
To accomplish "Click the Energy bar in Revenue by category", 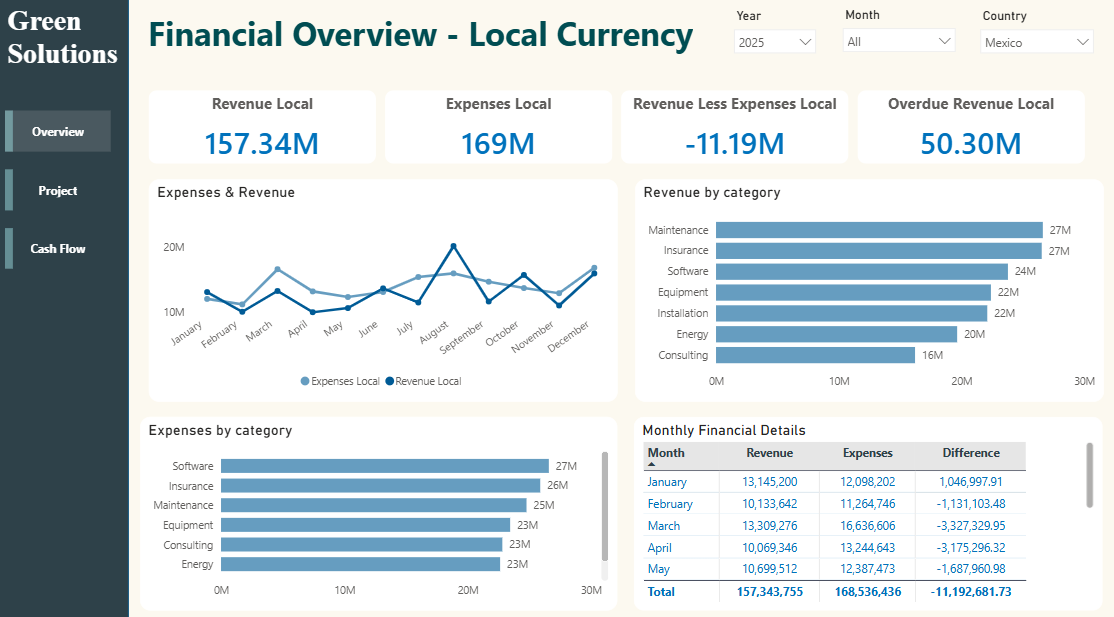I will [836, 334].
